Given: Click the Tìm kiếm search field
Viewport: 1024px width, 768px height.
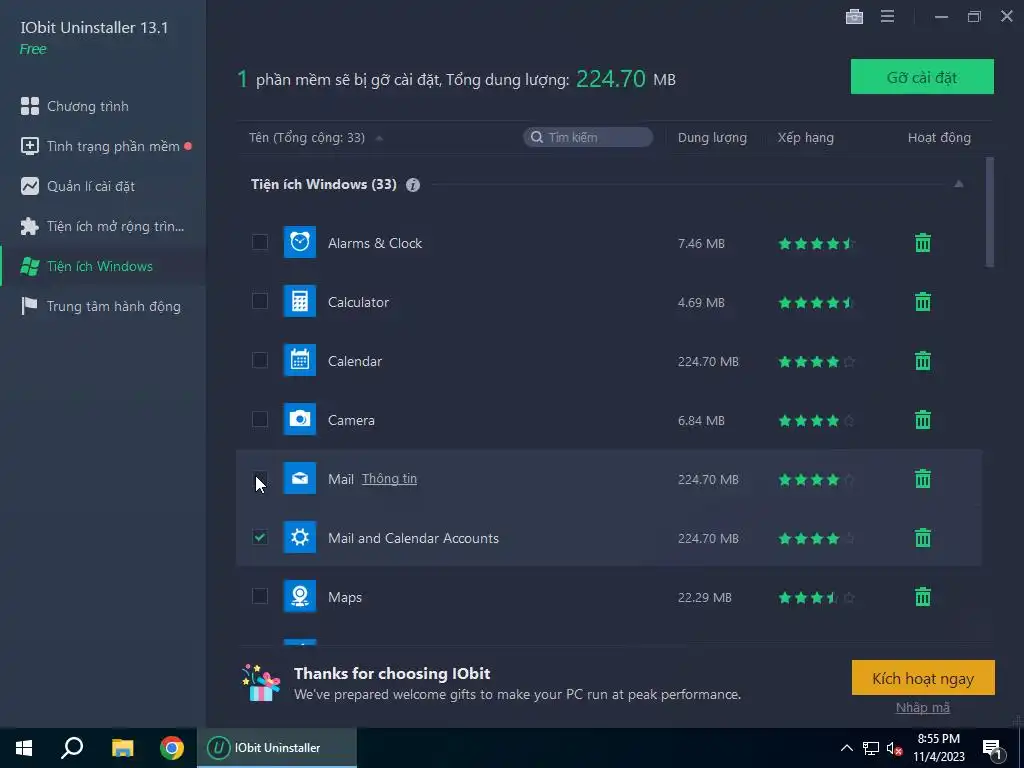Looking at the screenshot, I should click(x=588, y=137).
